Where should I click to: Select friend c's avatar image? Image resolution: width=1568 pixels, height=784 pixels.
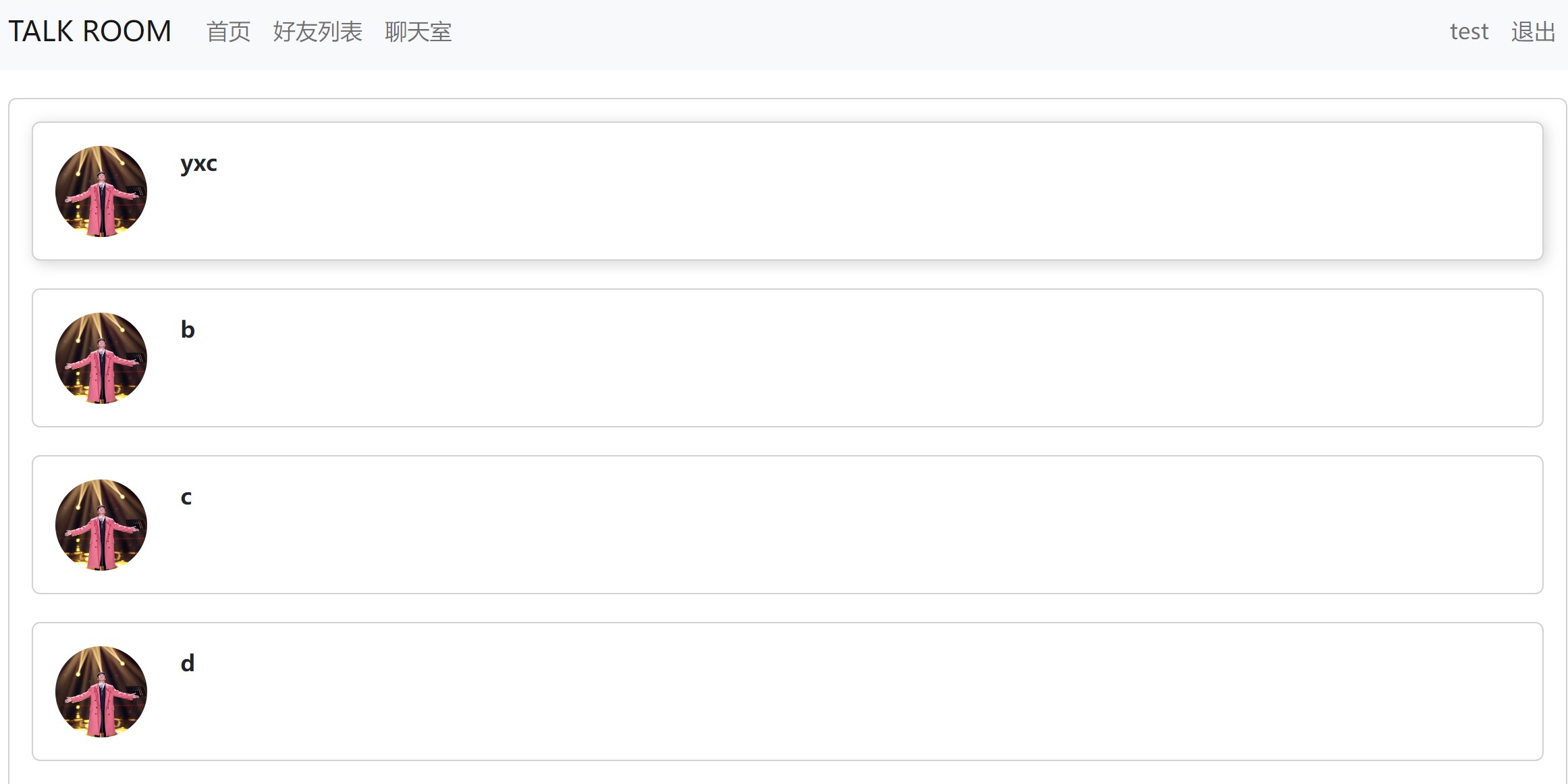coord(100,525)
